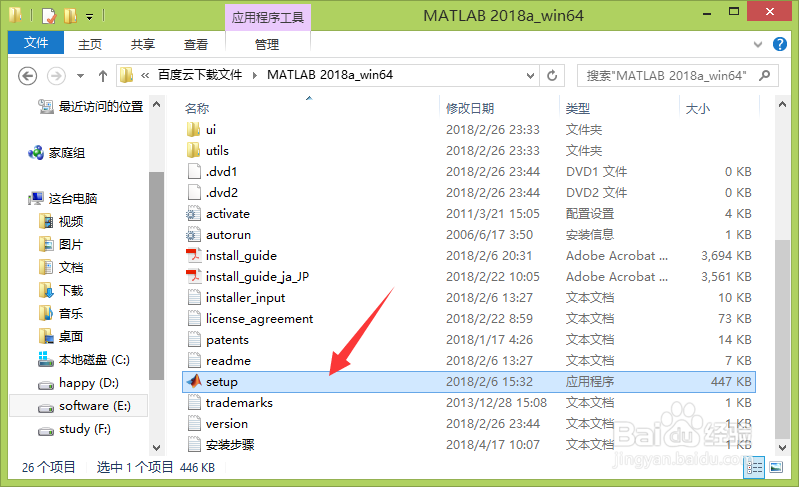
Task: Expand the ribbon with chevron
Action: click(x=758, y=44)
